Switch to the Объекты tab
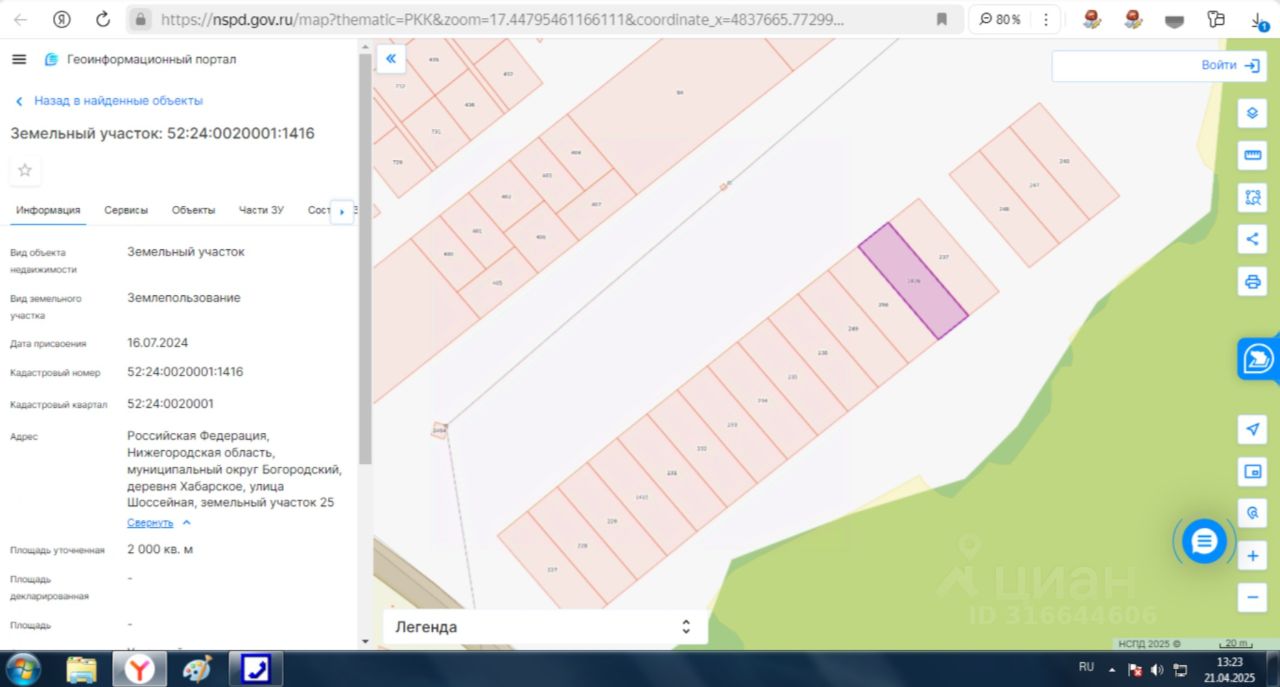The width and height of the screenshot is (1280, 687). coord(193,210)
